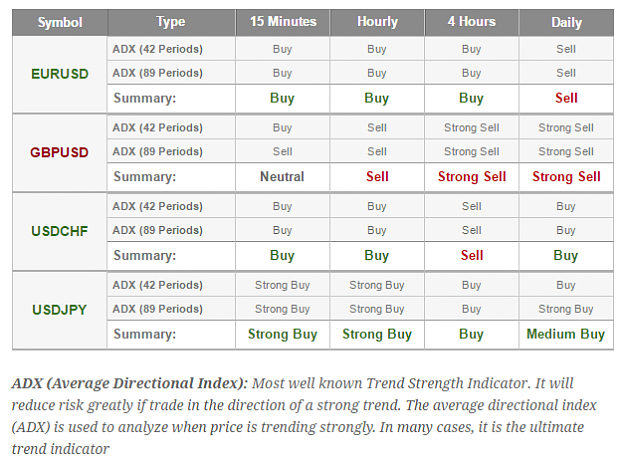This screenshot has width=625, height=469.
Task: Select the Hourly column header
Action: click(377, 22)
